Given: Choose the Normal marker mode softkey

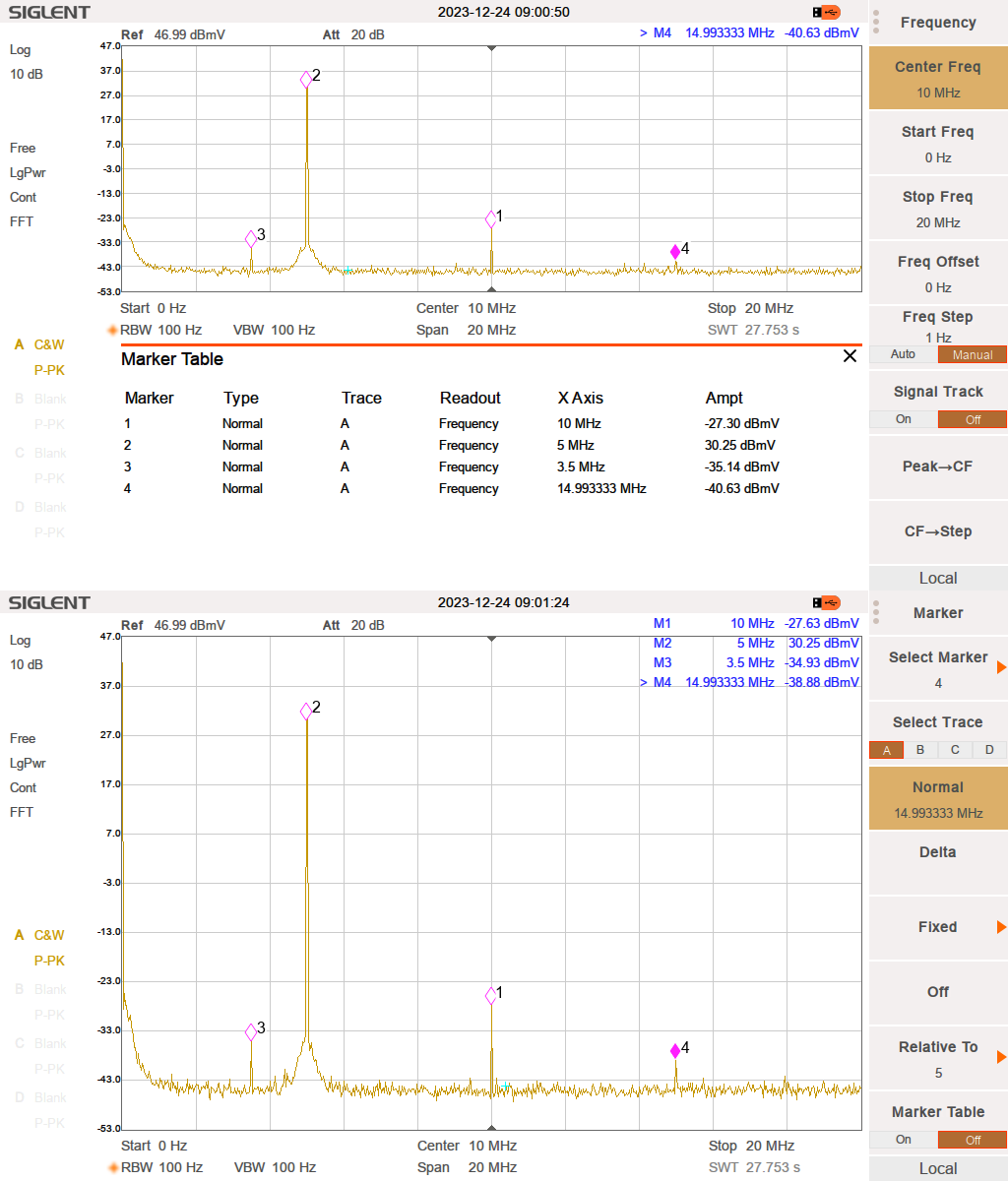Looking at the screenshot, I should coord(938,798).
